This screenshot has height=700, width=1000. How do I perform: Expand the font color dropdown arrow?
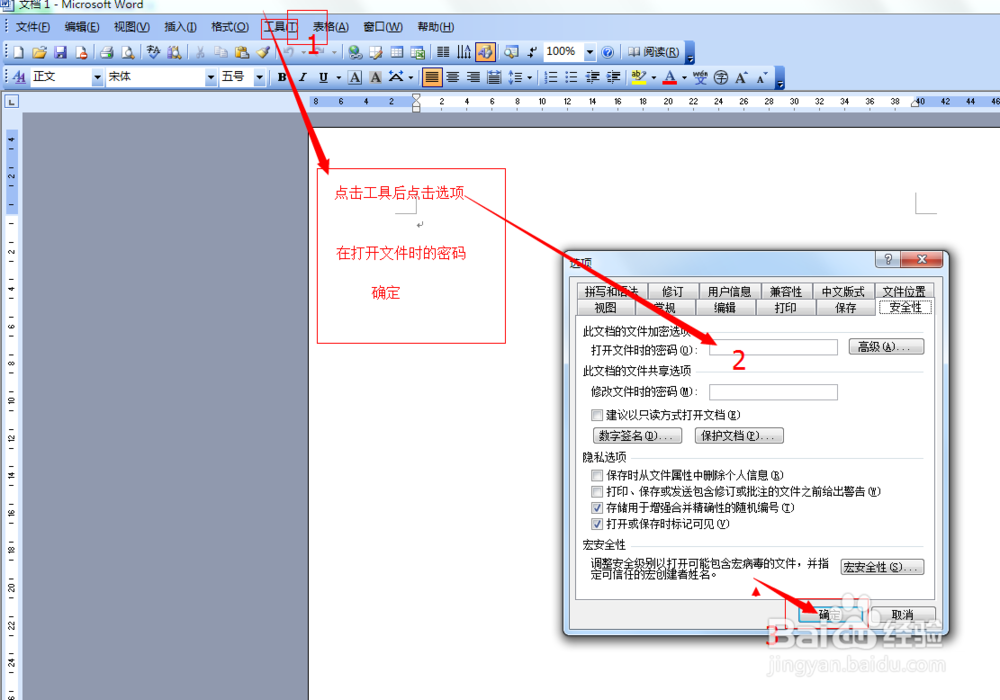[x=684, y=77]
